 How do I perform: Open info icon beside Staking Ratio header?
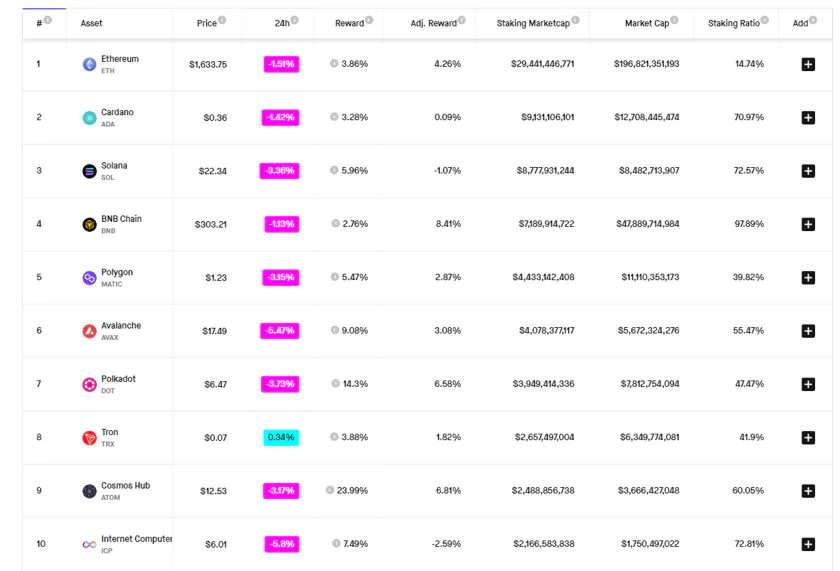coord(765,20)
